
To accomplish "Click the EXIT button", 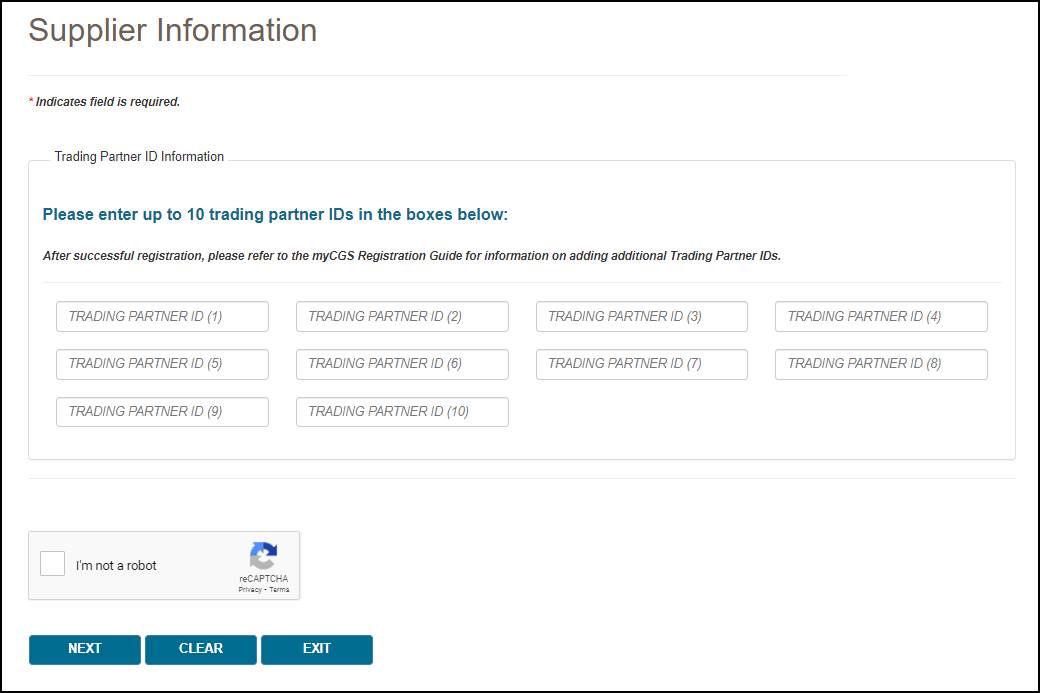I will click(316, 649).
